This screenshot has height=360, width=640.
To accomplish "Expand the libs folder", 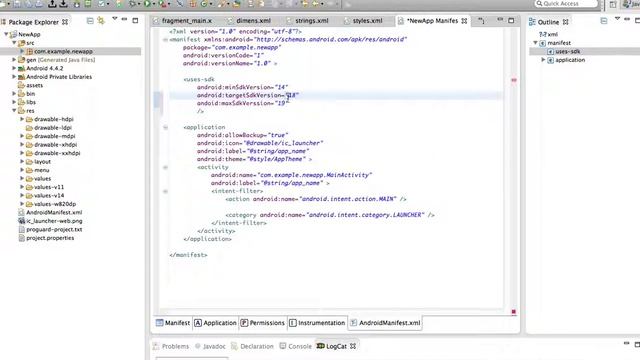I will click(14, 102).
